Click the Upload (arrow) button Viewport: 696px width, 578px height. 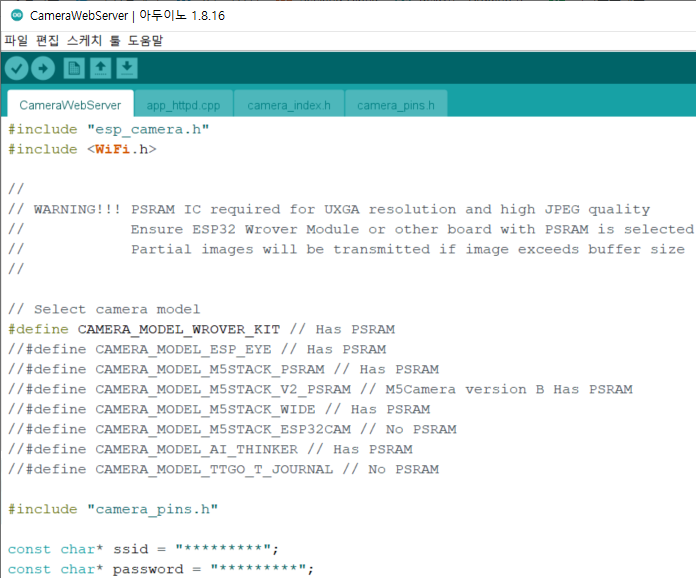click(43, 68)
